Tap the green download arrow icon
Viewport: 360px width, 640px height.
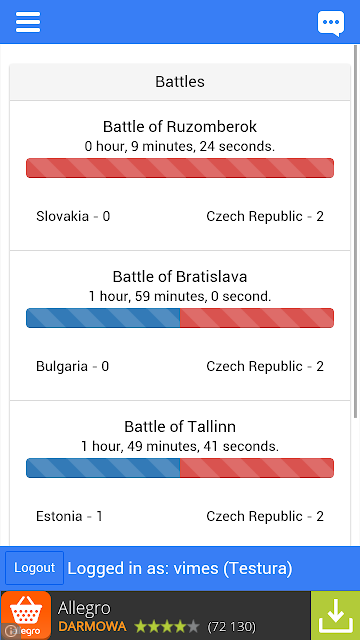click(335, 615)
